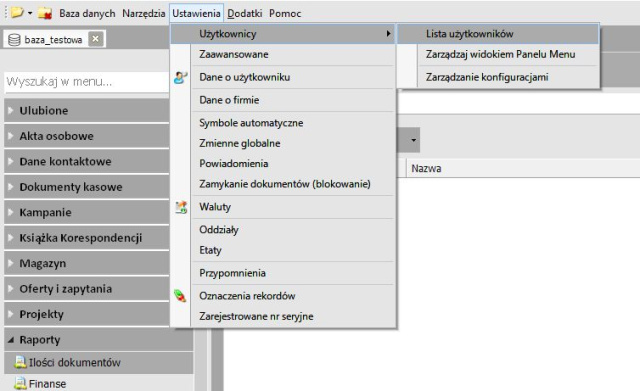
Task: Click the Ustawienia menu
Action: [x=196, y=13]
